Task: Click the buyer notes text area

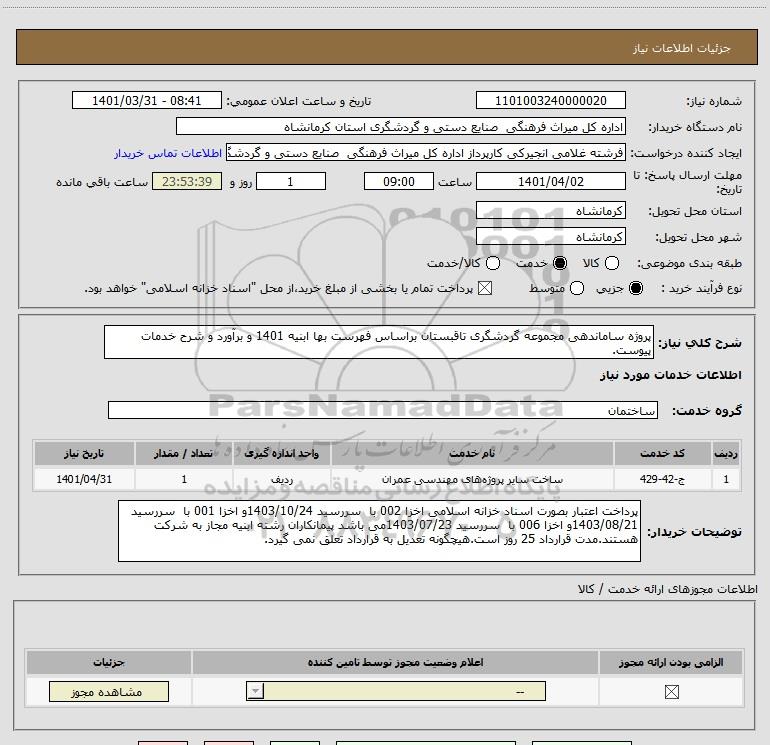Action: point(379,531)
